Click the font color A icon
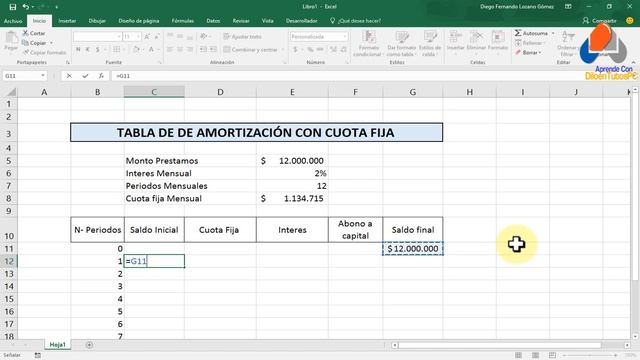The image size is (640, 360). 151,49
